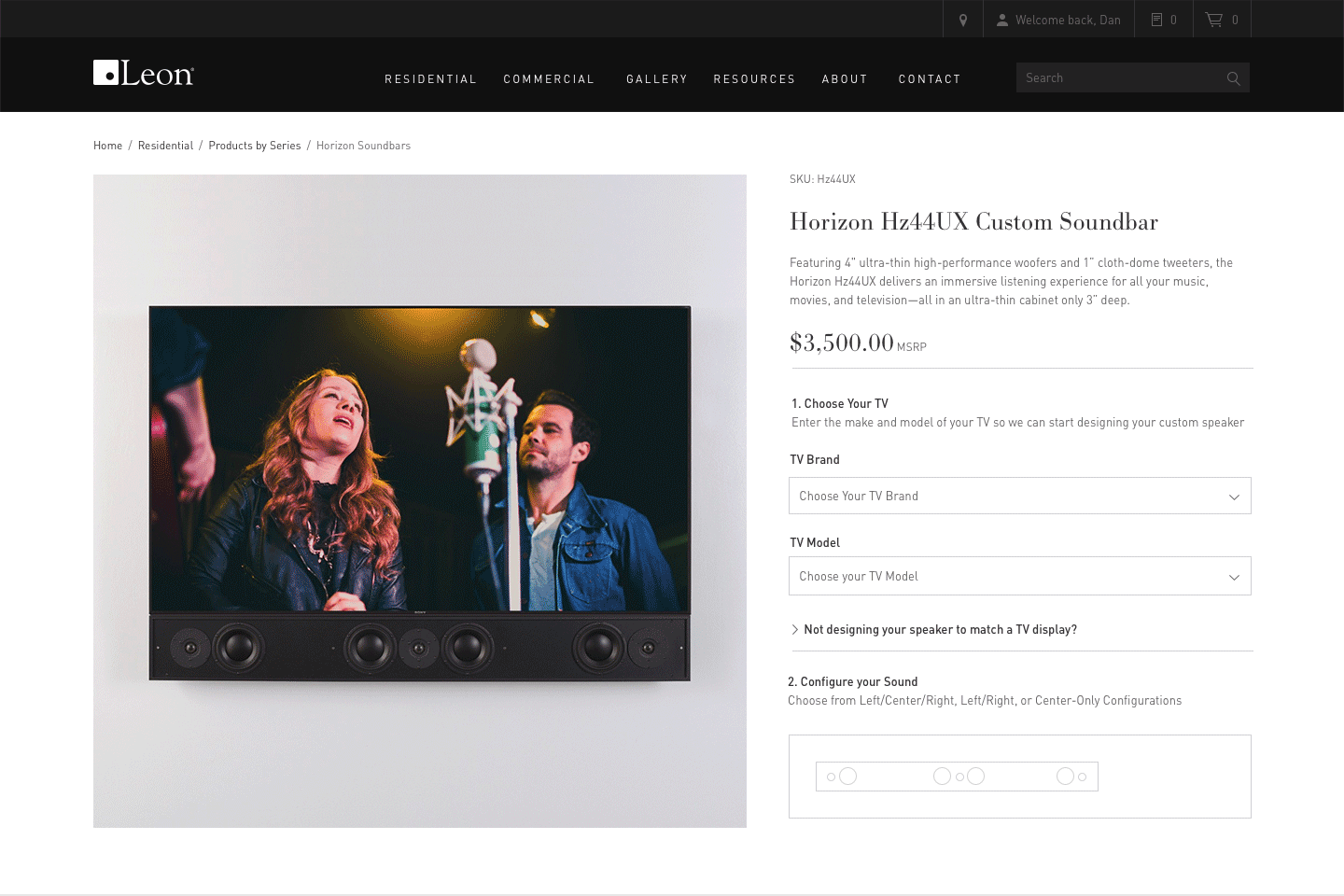The height and width of the screenshot is (896, 1344).
Task: Open the Resources menu
Action: pos(754,79)
